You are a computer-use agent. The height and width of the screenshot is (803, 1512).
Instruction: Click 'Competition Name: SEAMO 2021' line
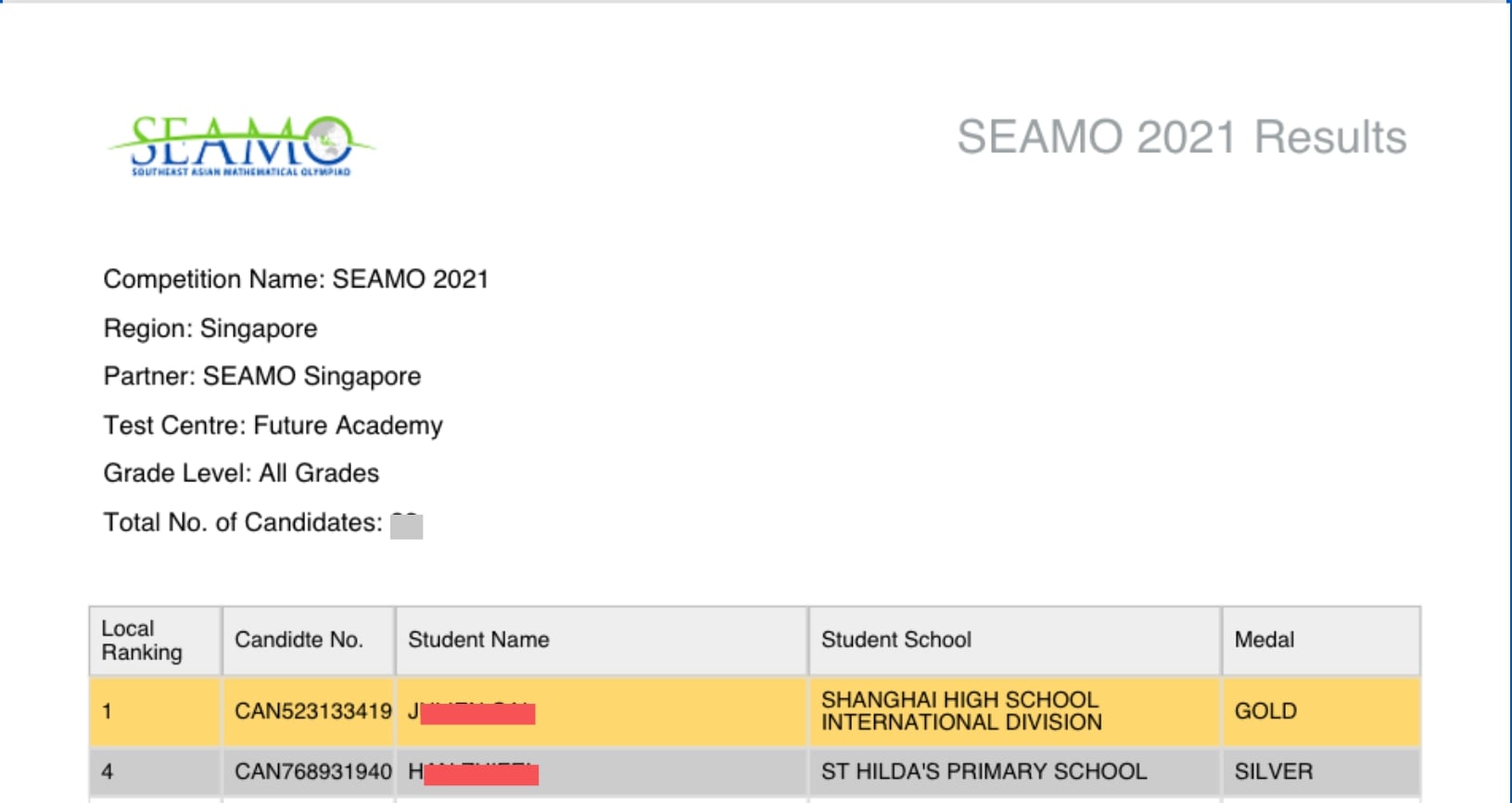tap(296, 279)
